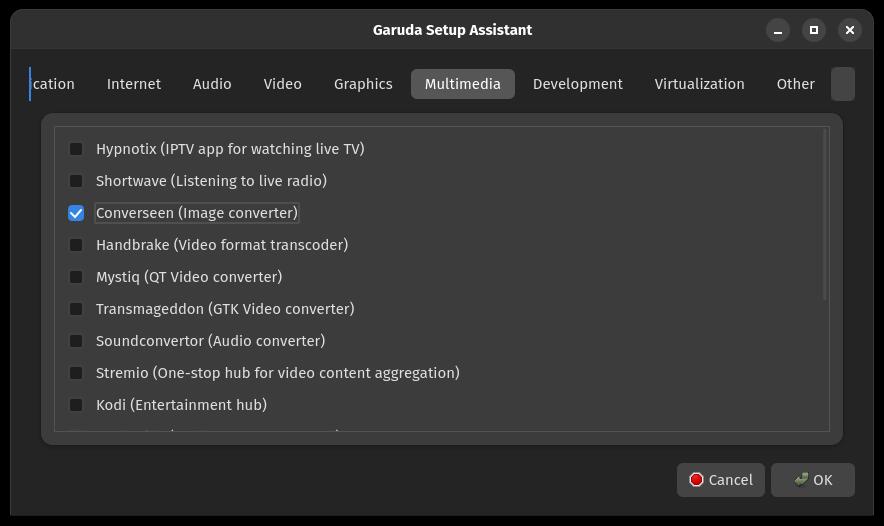
Task: Switch to the Graphics tab
Action: [x=363, y=84]
